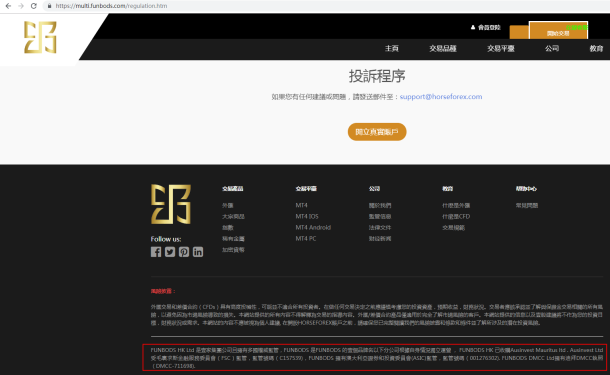Click the 什麼是CFD footer link
This screenshot has width=610, height=375.
(456, 216)
